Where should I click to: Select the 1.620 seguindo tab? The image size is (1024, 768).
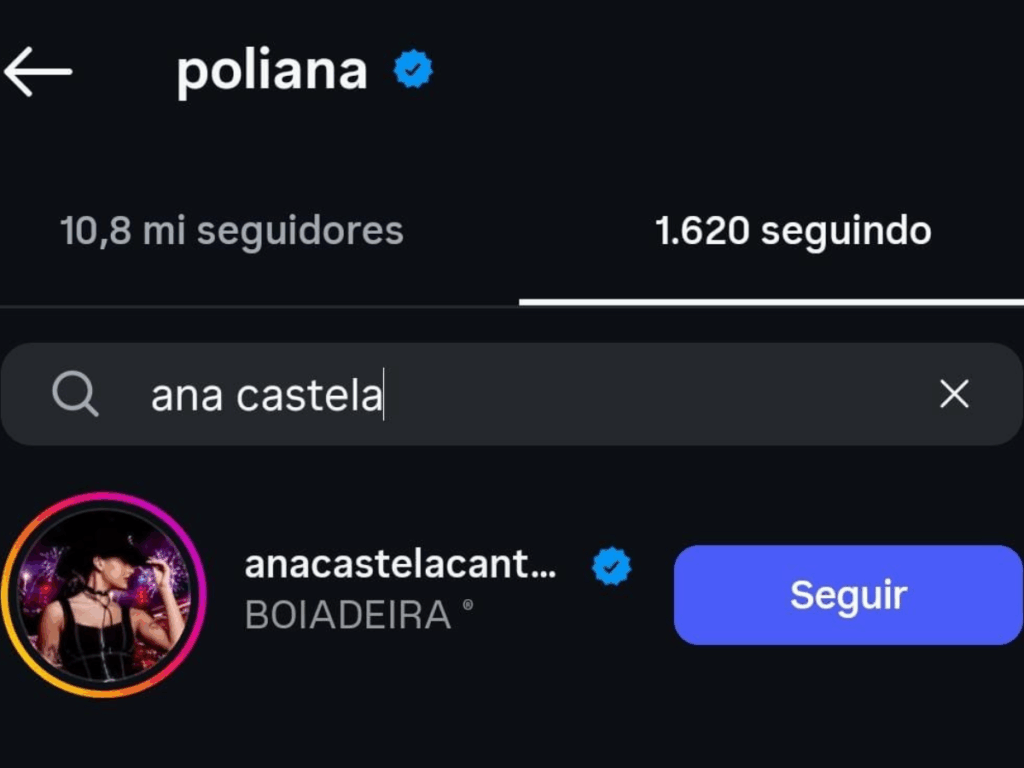point(793,230)
